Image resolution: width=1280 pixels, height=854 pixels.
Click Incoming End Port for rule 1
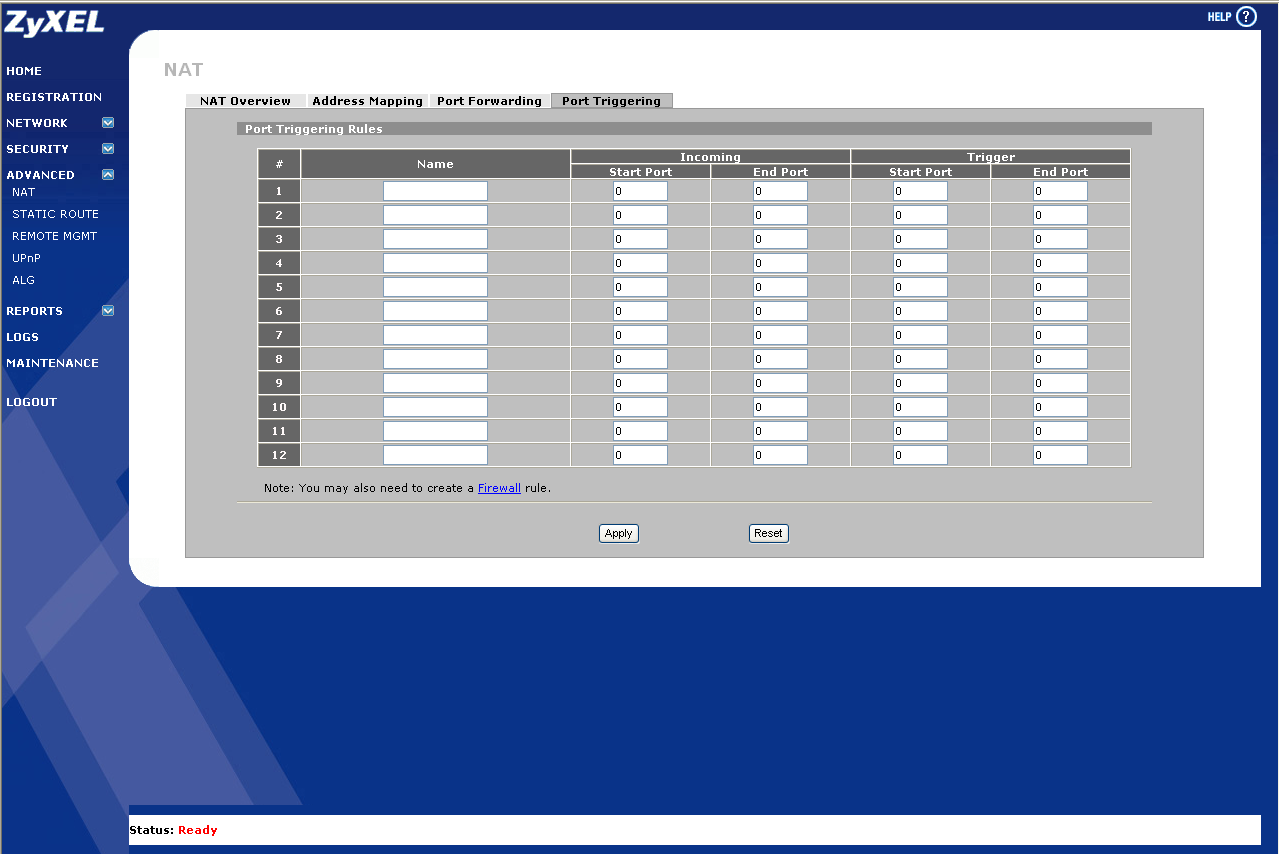[780, 191]
